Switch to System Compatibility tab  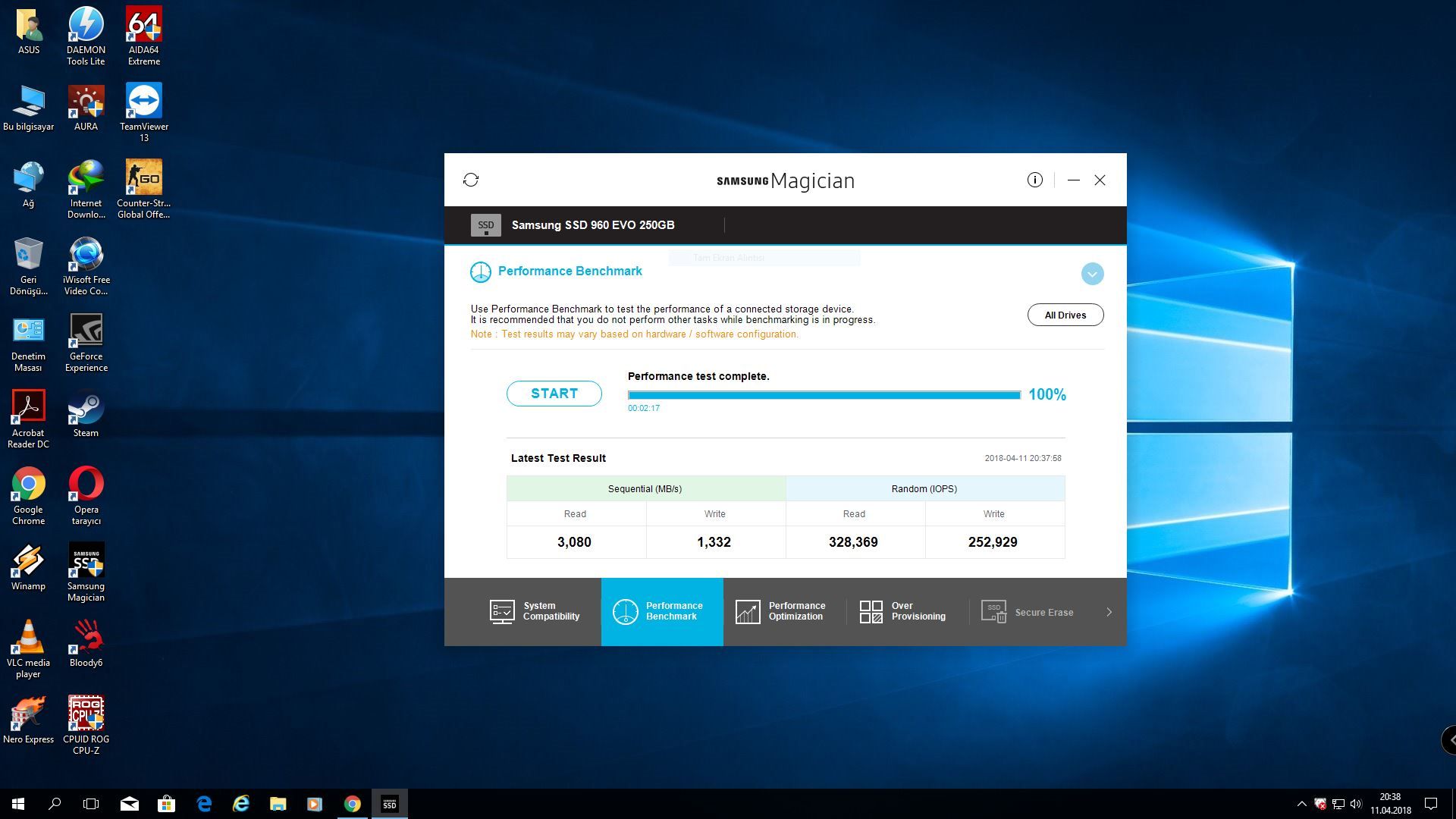tap(535, 611)
